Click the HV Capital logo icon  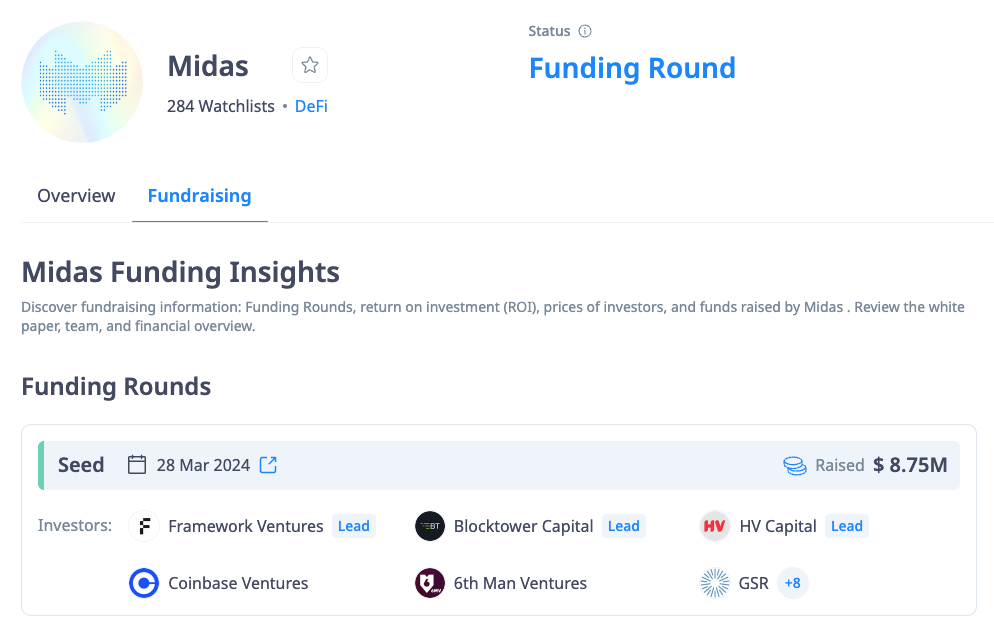pyautogui.click(x=715, y=526)
